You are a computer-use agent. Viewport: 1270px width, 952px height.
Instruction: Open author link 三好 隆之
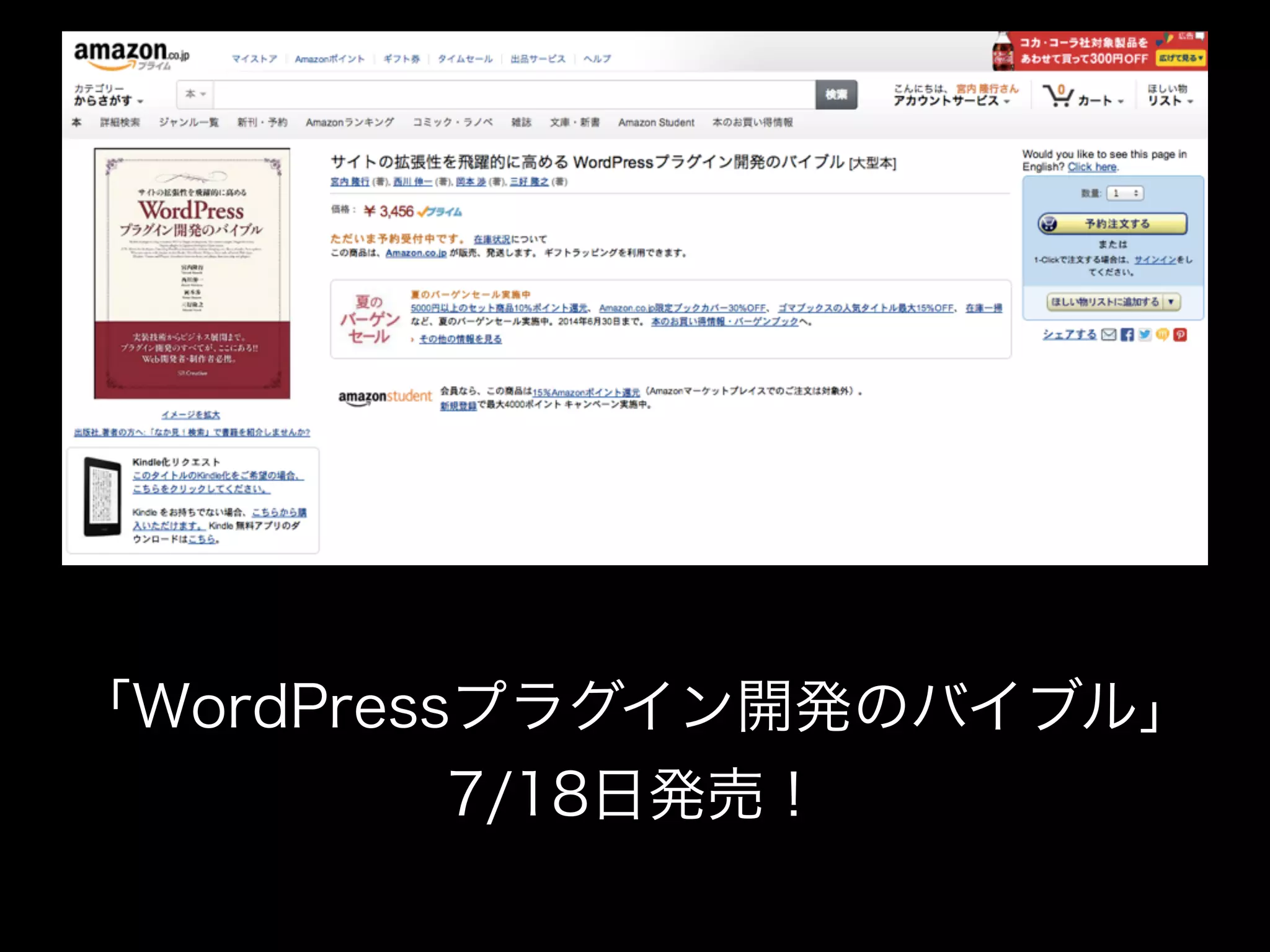pyautogui.click(x=529, y=182)
